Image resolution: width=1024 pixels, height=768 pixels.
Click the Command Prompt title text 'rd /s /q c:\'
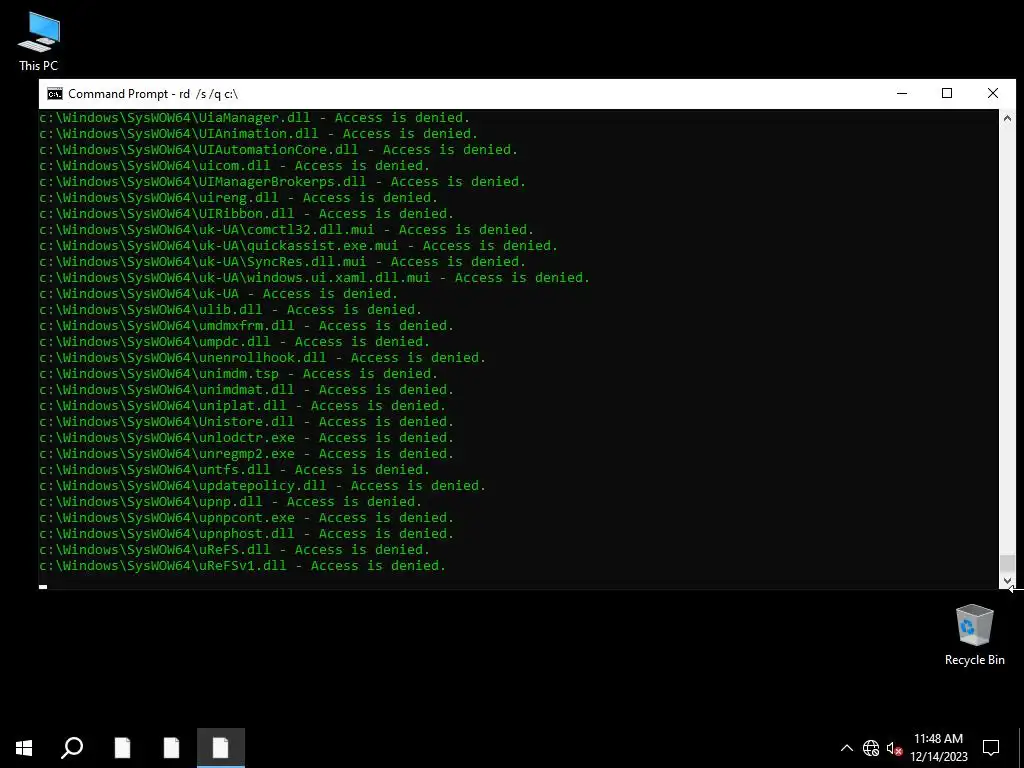[208, 94]
